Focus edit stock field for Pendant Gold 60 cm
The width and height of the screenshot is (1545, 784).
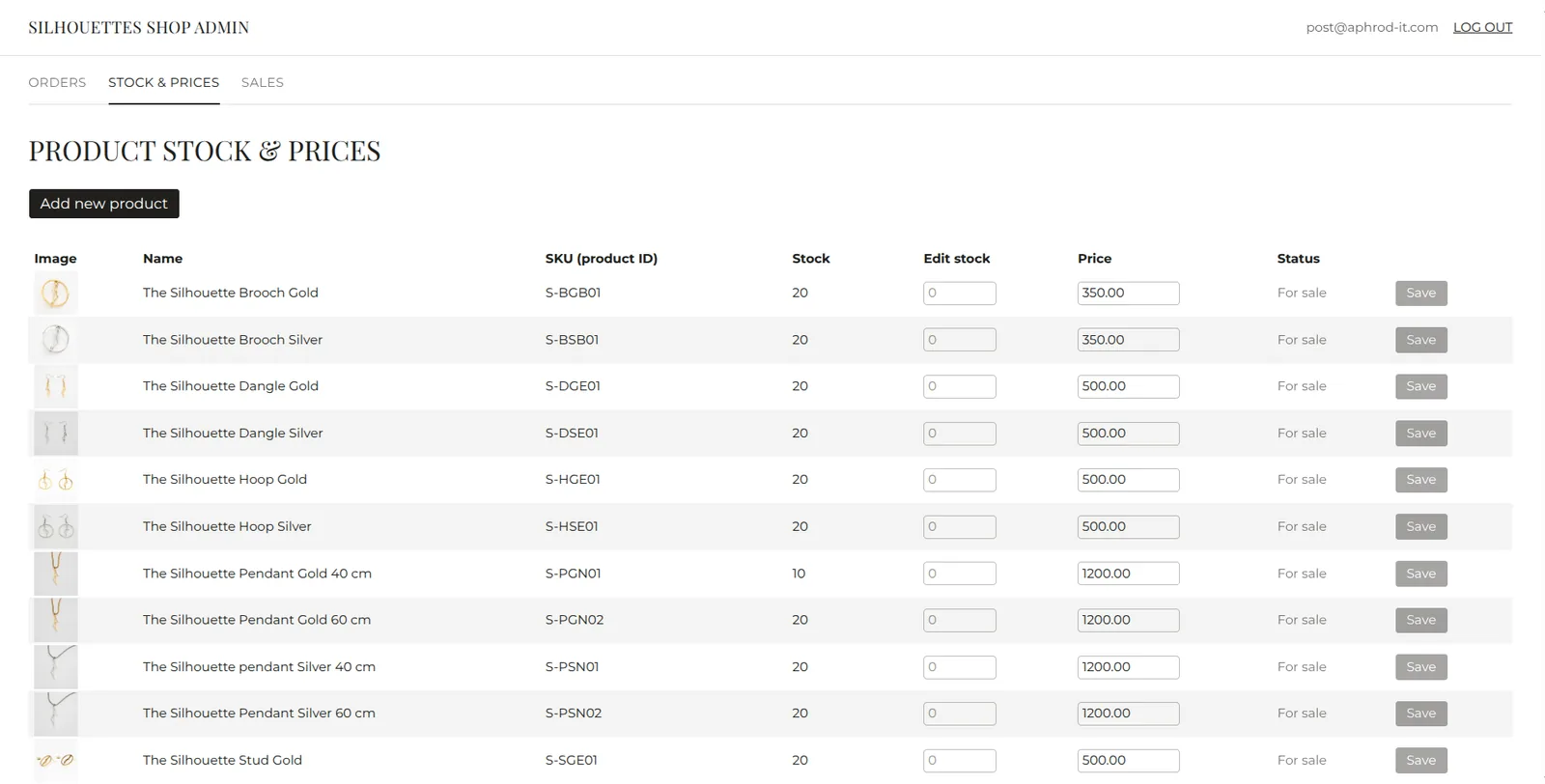pyautogui.click(x=959, y=620)
